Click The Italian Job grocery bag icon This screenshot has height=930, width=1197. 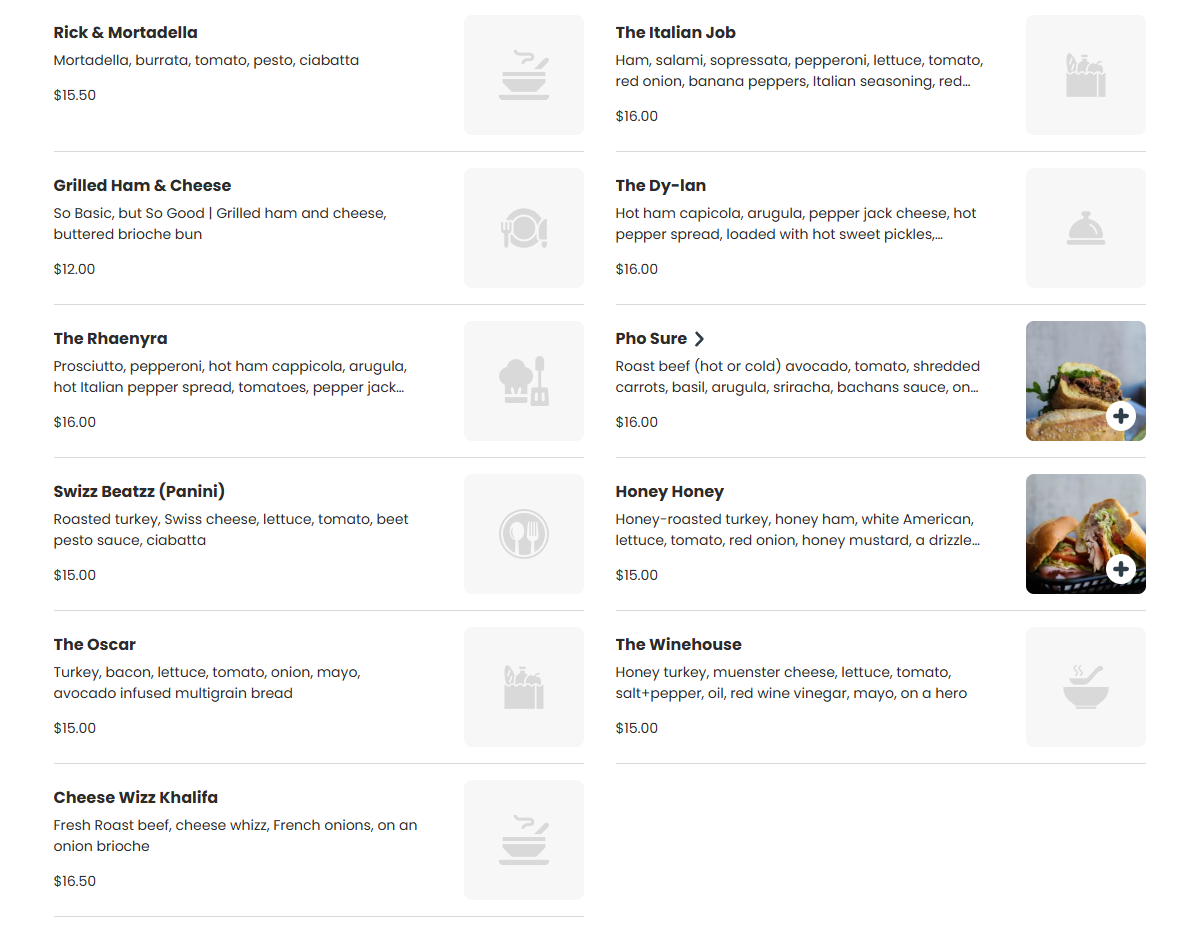coord(1086,75)
